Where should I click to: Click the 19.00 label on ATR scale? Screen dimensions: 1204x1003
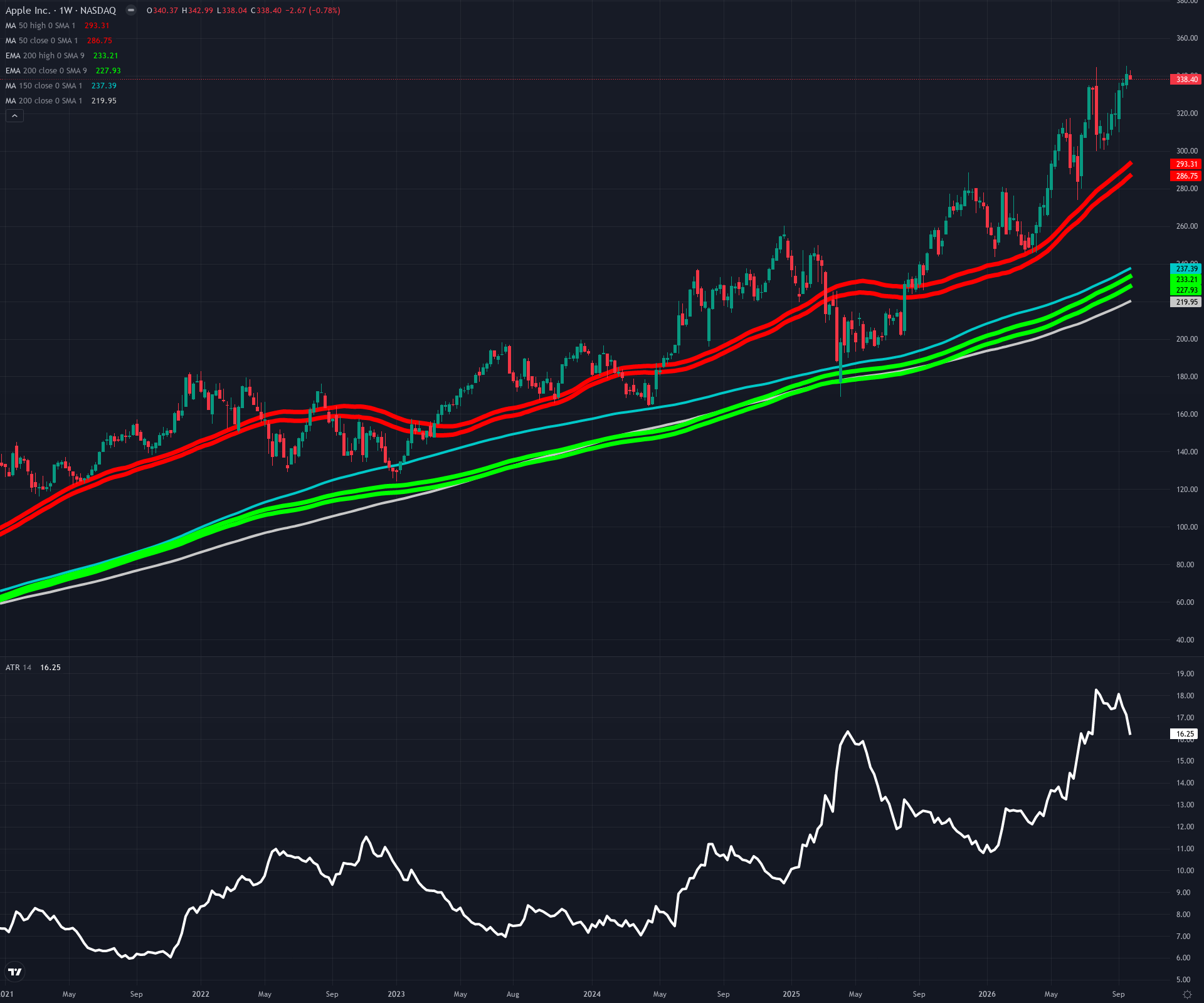[1185, 674]
